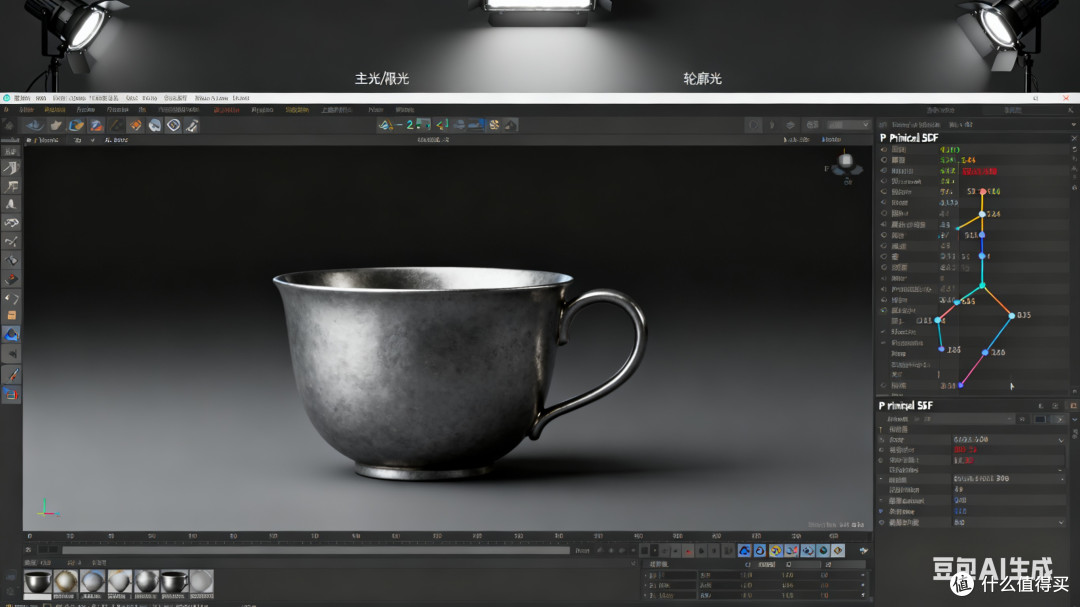Select the blue boat-shaped tool in top toolbar
The width and height of the screenshot is (1080, 607).
pyautogui.click(x=34, y=125)
